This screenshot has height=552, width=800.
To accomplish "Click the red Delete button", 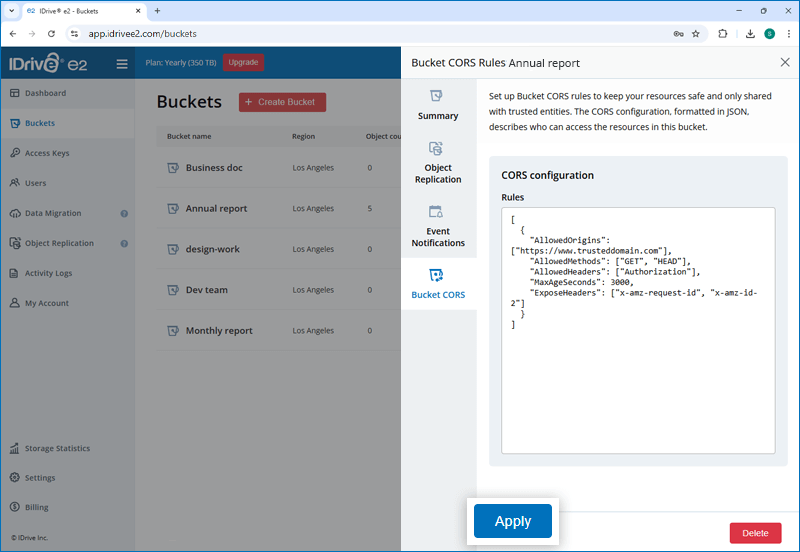I will tap(755, 533).
